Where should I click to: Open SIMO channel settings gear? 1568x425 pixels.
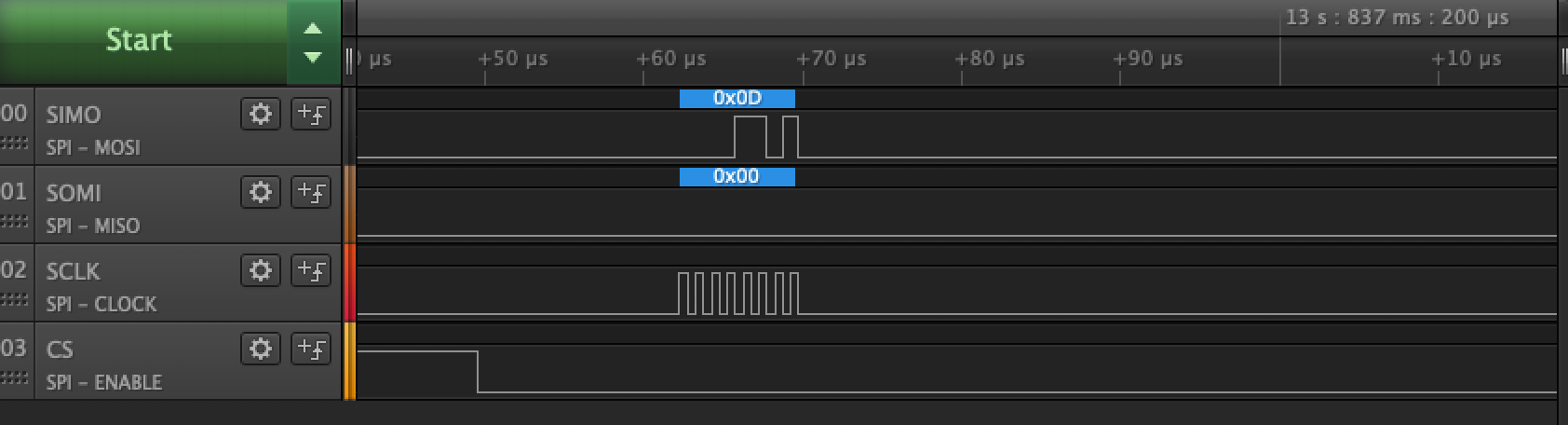[261, 115]
